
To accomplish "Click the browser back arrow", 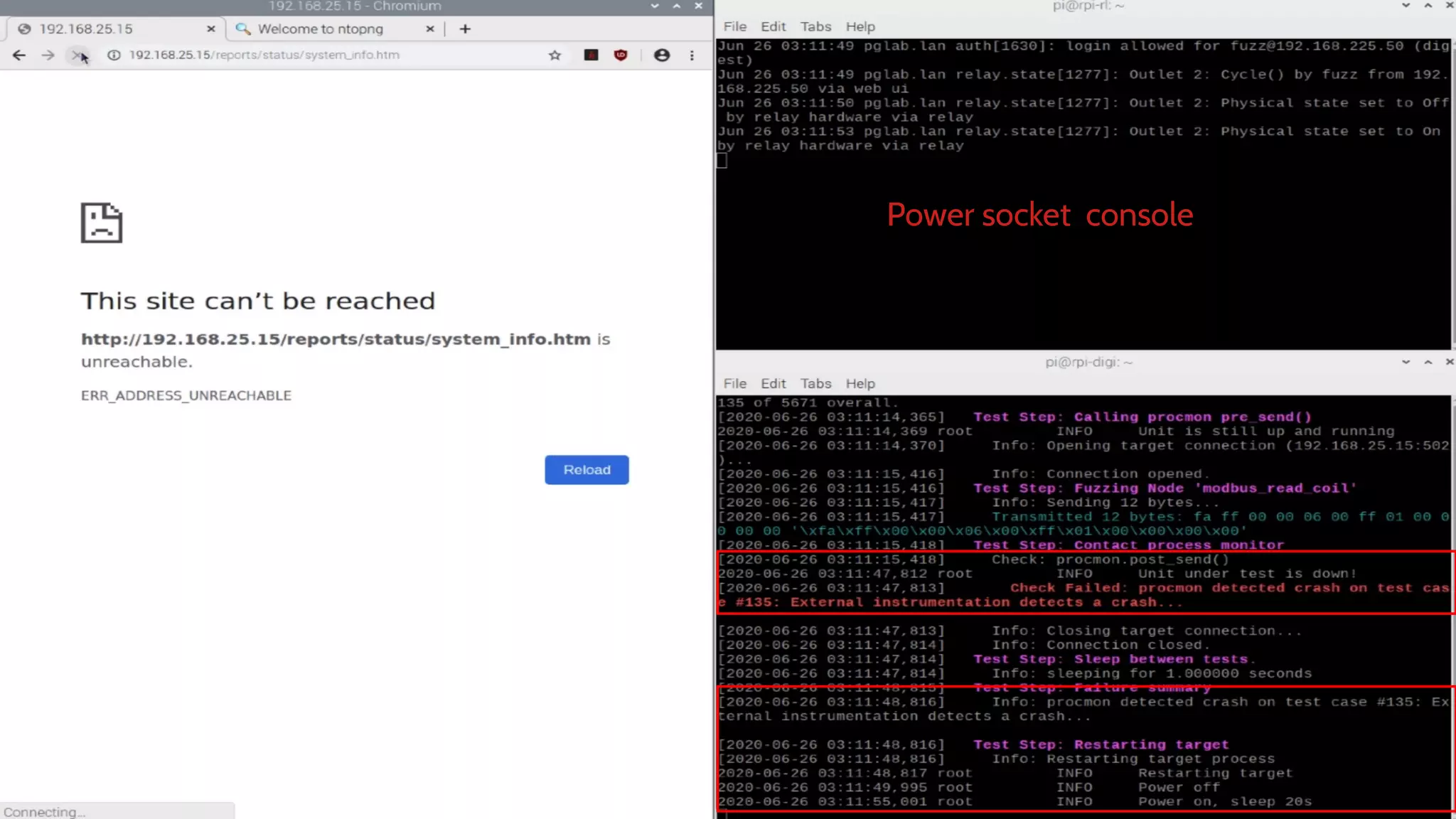I will 19,55.
